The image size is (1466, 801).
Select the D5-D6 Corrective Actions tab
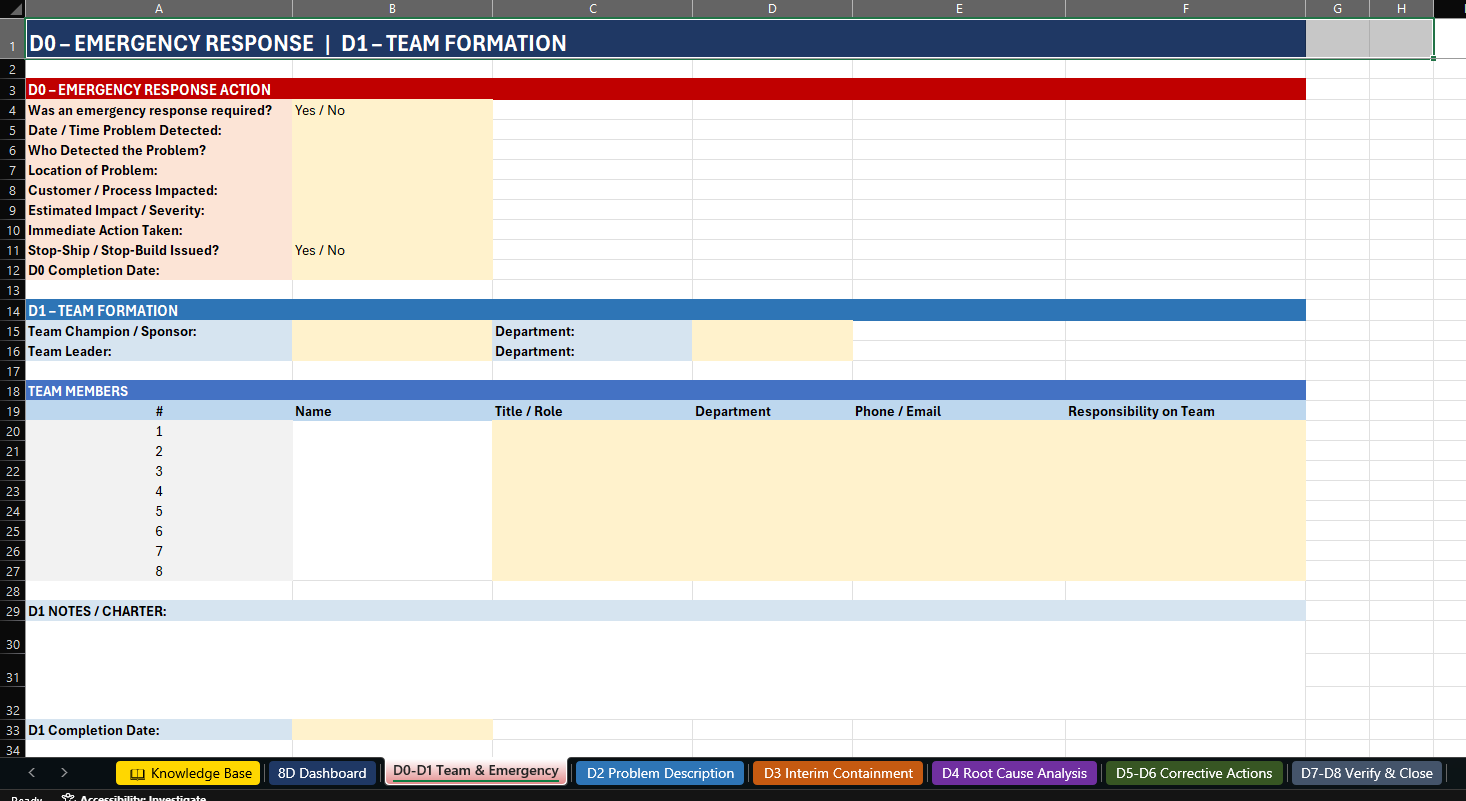(x=1193, y=773)
